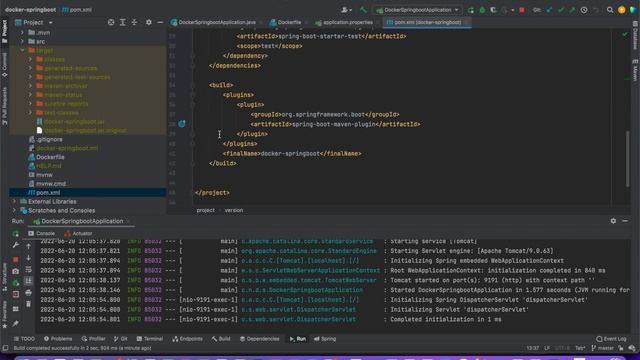The width and height of the screenshot is (640, 360).
Task: Click wrench settings icon in Run panel
Action: 16,245
